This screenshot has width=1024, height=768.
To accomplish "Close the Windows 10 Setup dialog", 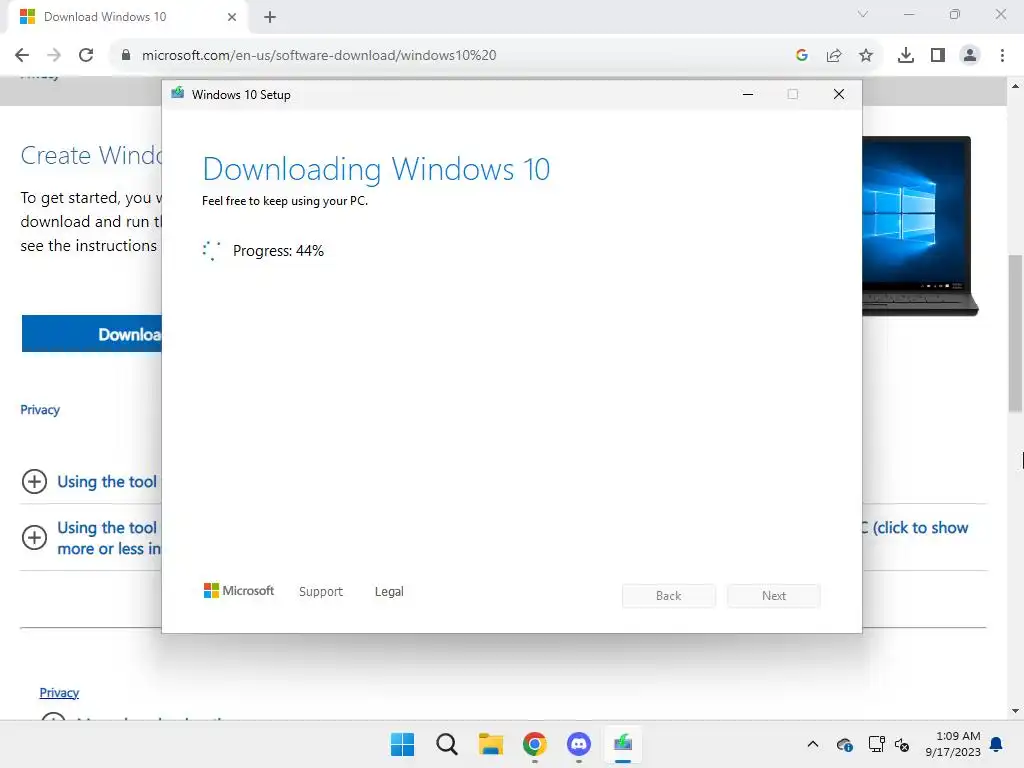I will pos(839,94).
